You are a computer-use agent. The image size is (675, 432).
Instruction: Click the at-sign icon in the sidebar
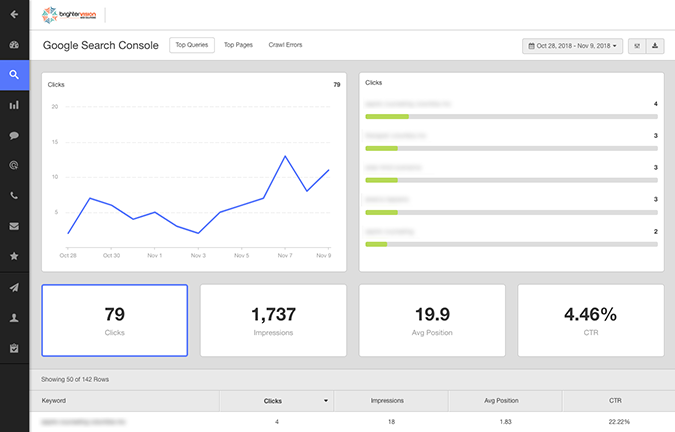click(14, 165)
